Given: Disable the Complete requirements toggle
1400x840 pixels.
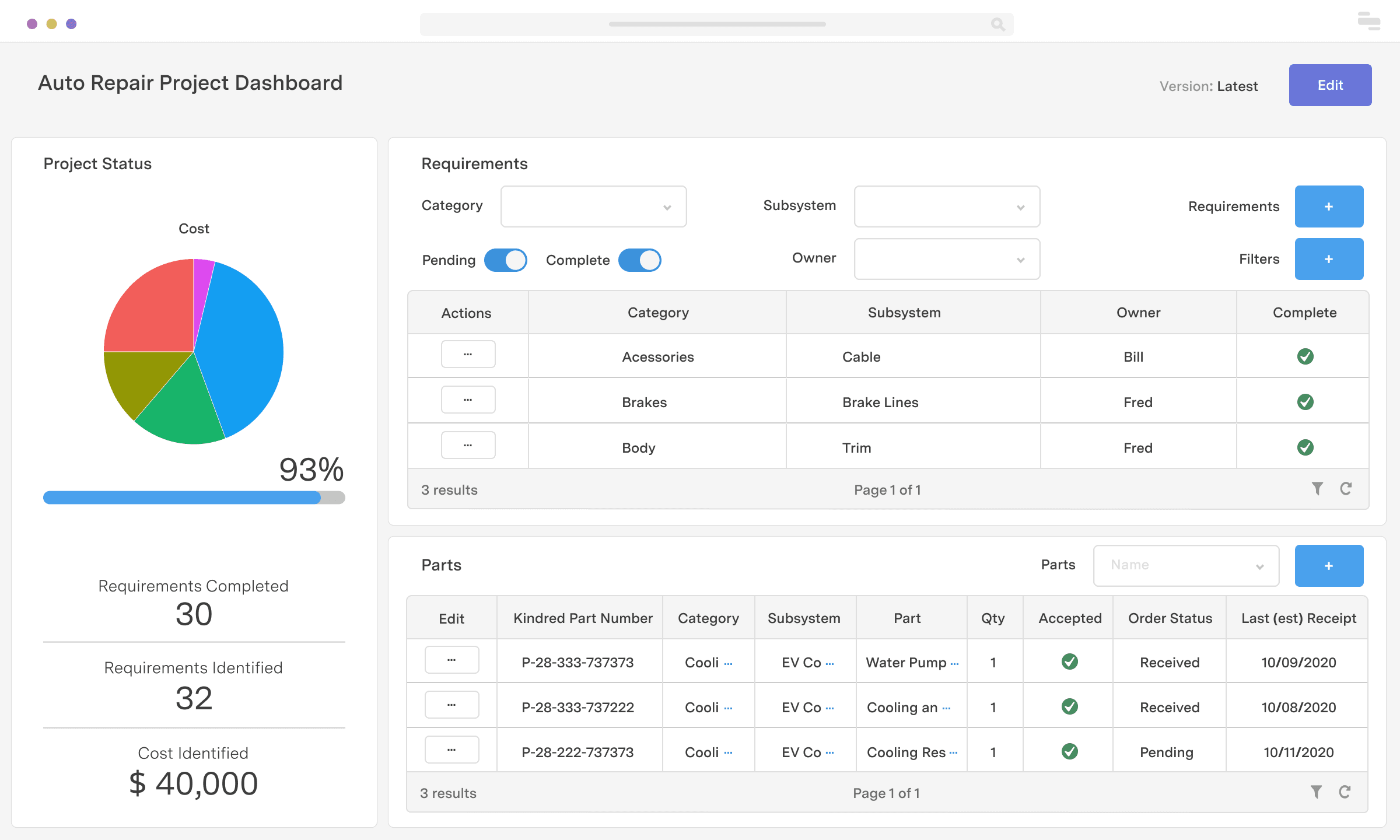Looking at the screenshot, I should [639, 260].
